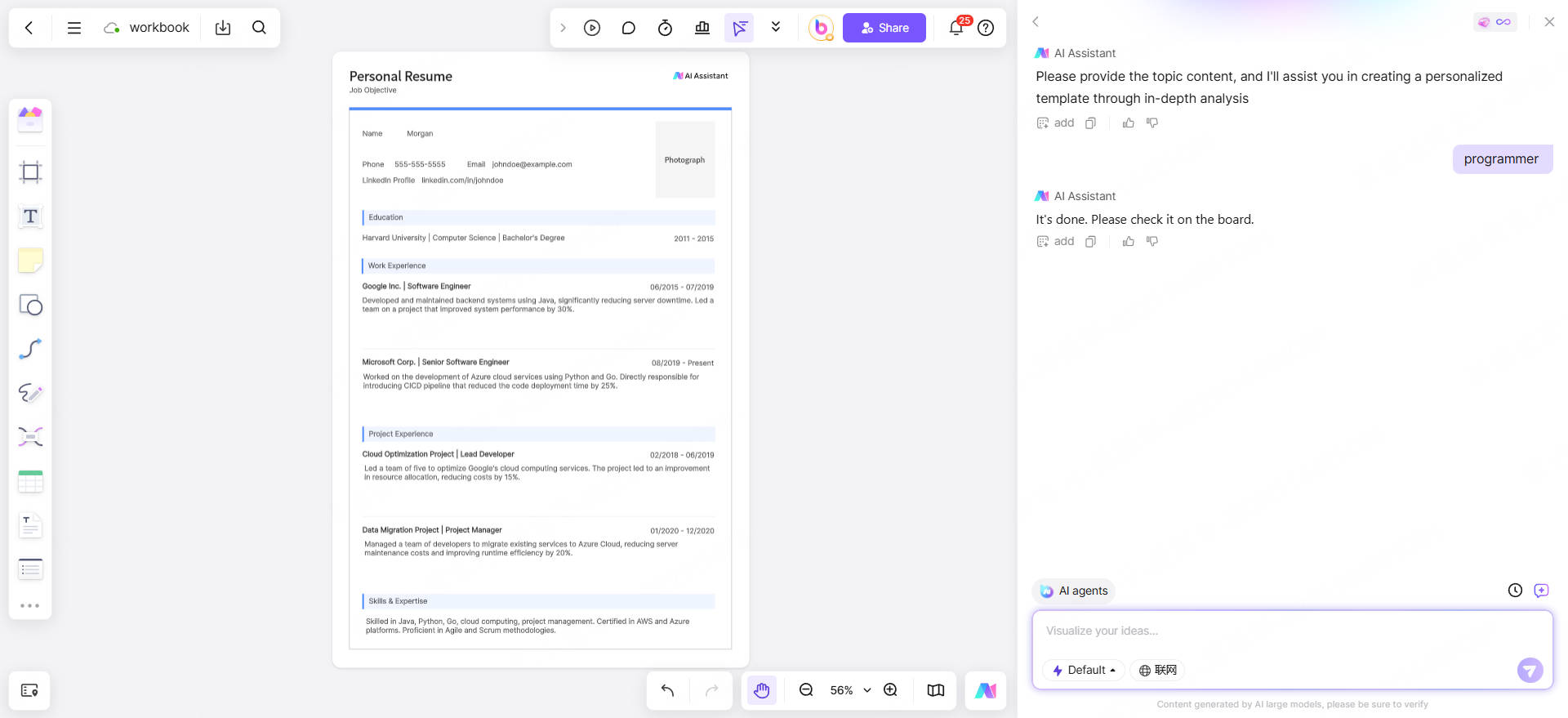
Task: Open the help question mark icon
Action: click(x=986, y=28)
